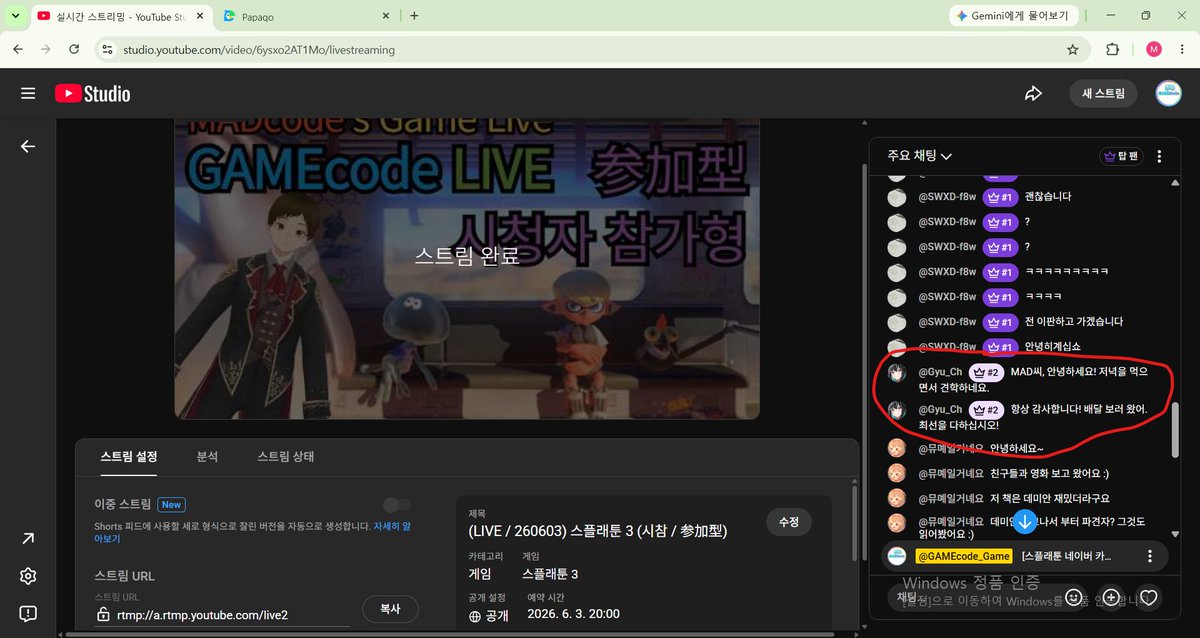Click chat message 괜찮습니다

(1048, 197)
